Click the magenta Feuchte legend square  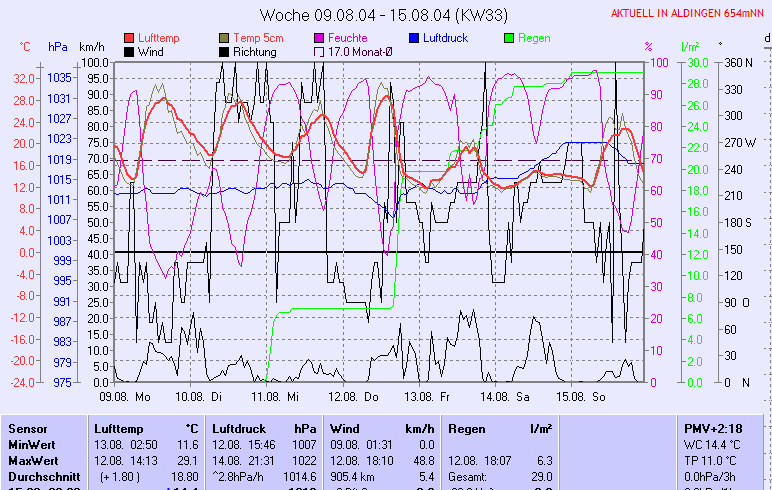click(320, 37)
